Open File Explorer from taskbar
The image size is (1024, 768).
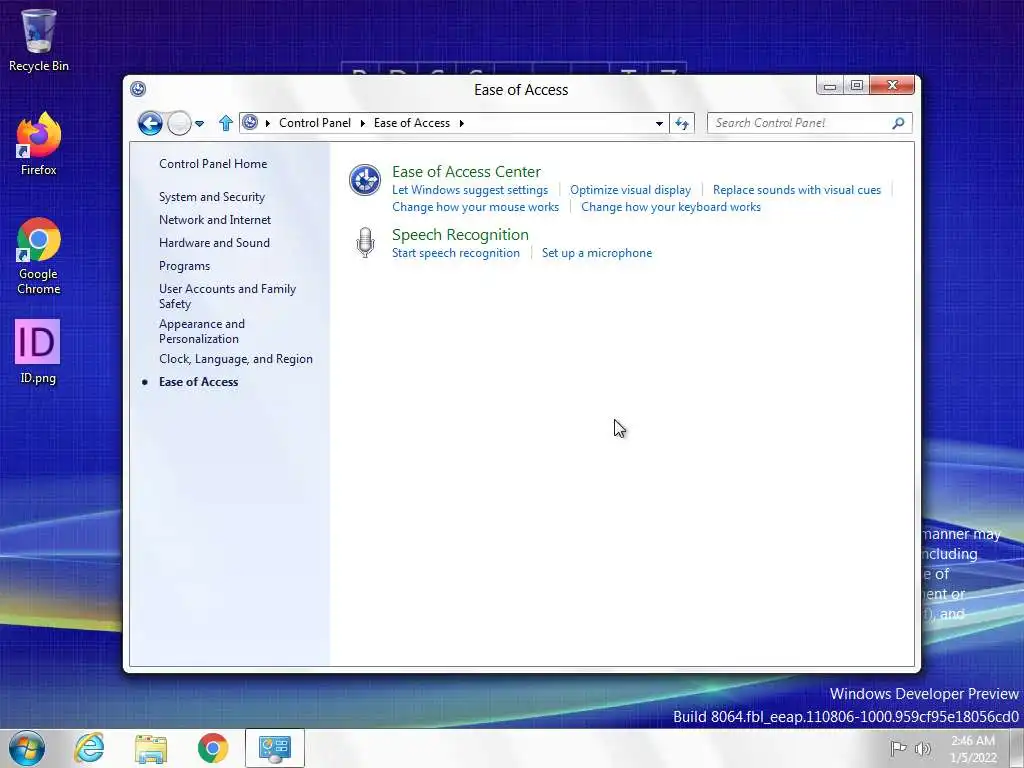[x=151, y=748]
